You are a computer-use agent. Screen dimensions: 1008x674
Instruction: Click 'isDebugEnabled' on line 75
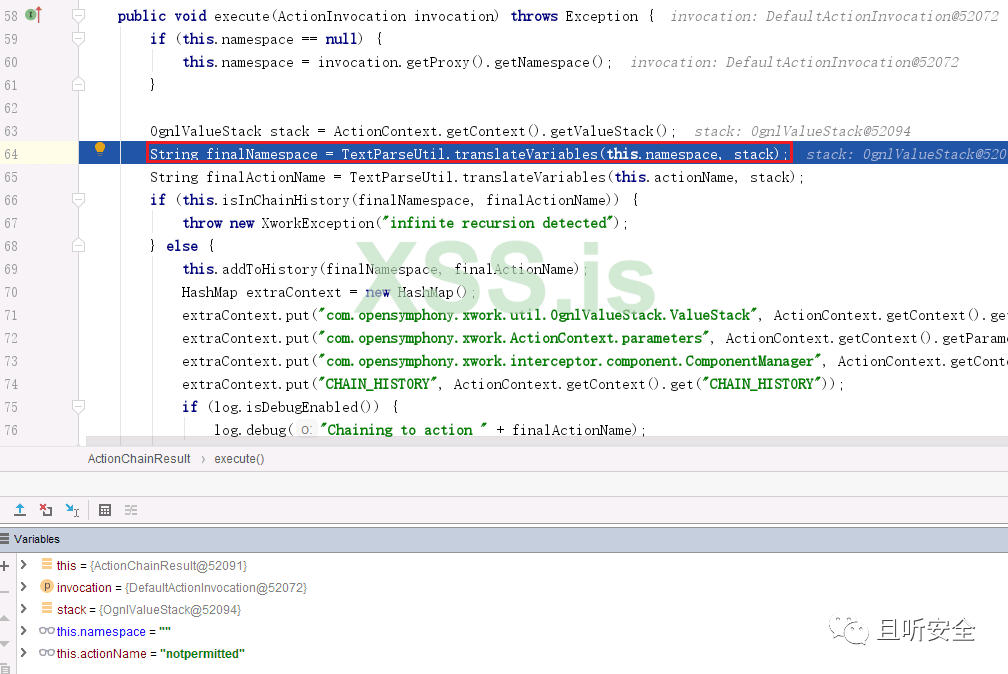[302, 406]
